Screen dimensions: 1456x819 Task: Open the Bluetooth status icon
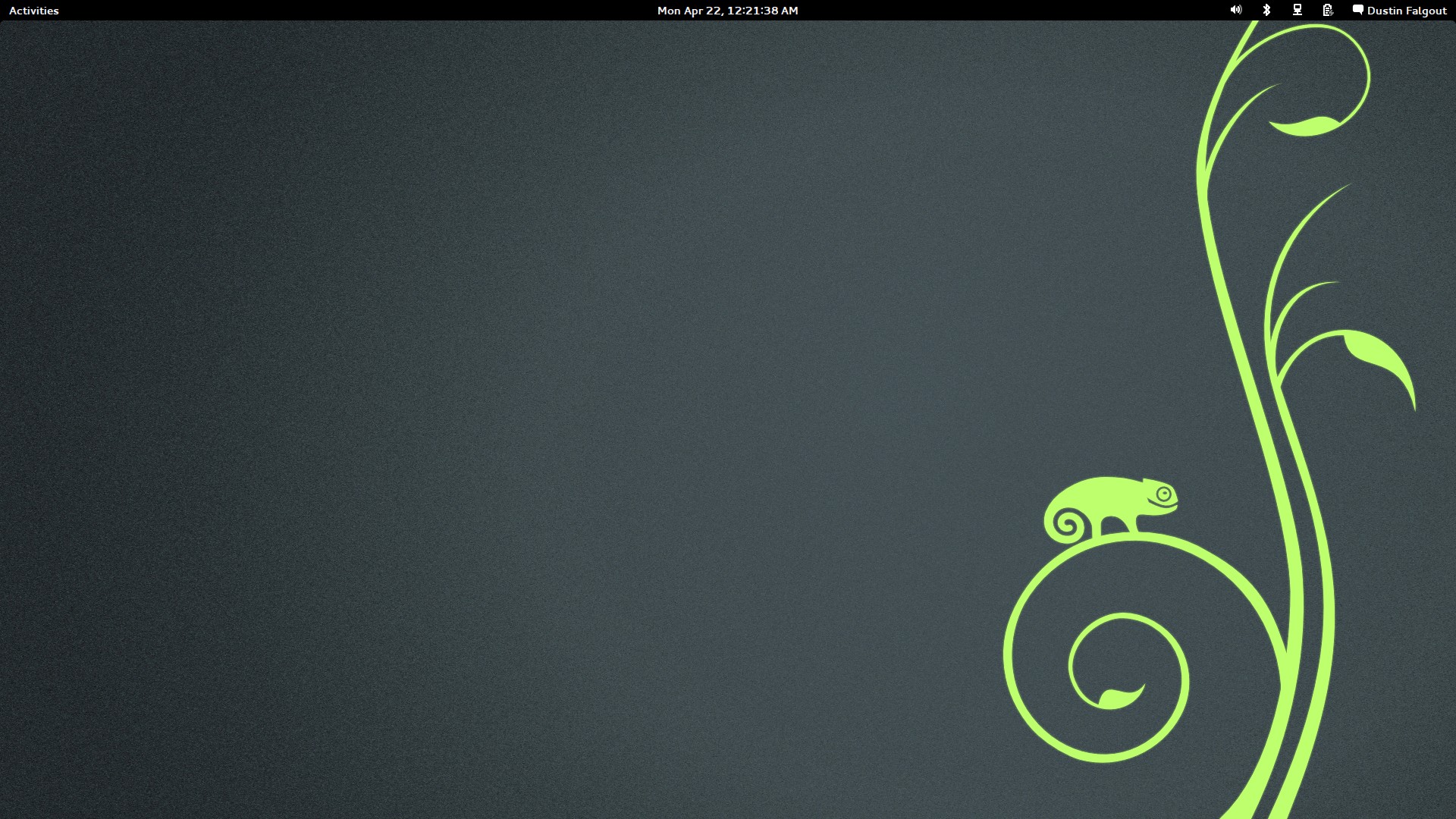(1266, 11)
